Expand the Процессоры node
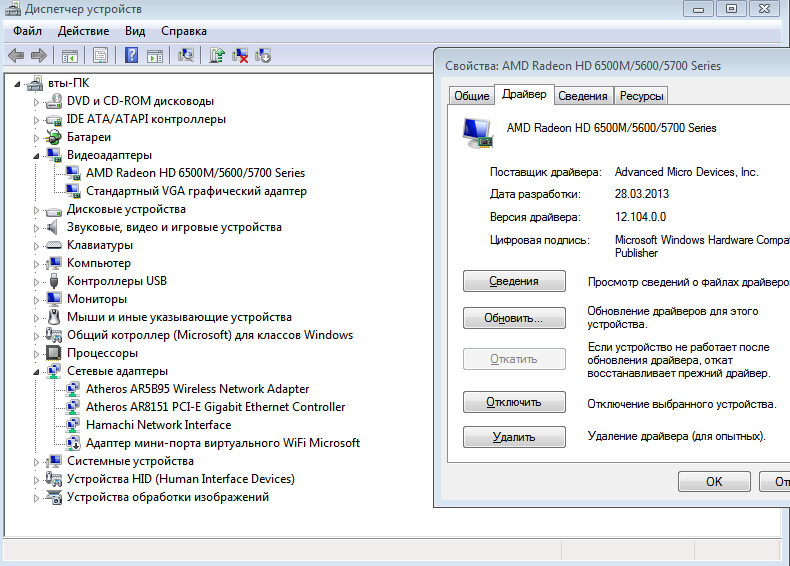Screen dimensions: 790x566 click(36, 354)
